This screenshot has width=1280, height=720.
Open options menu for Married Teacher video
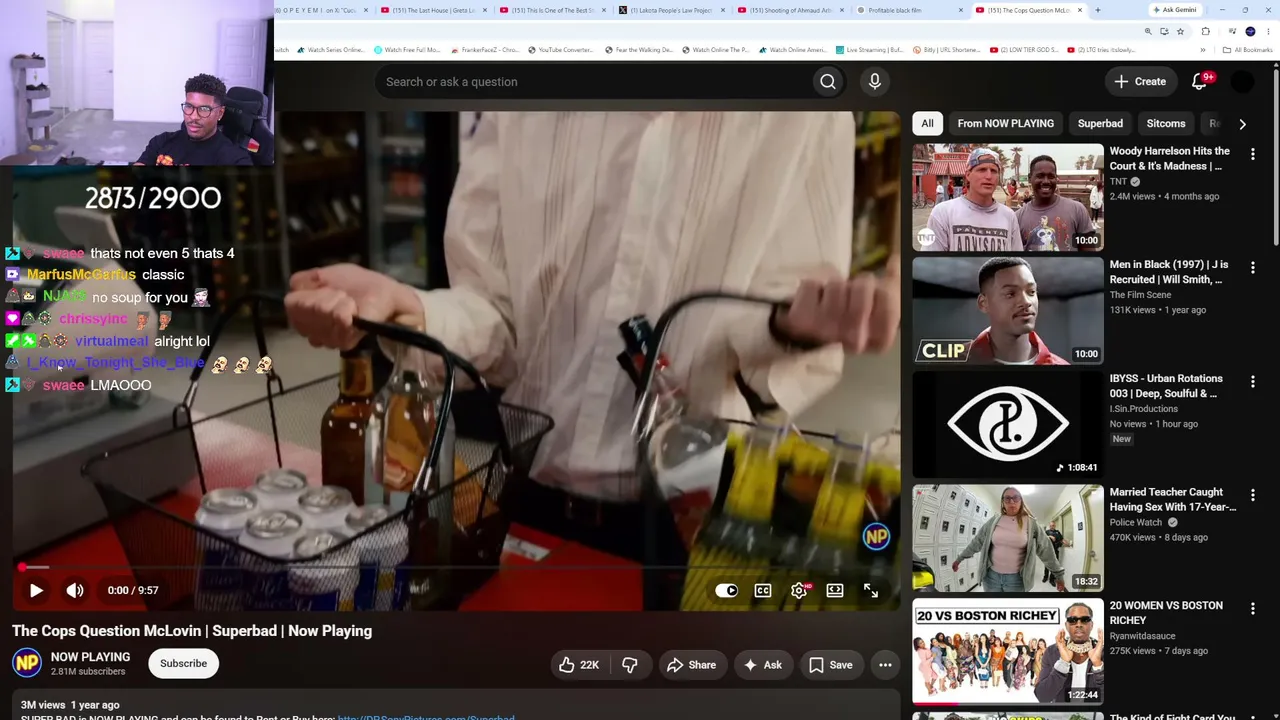(1252, 495)
